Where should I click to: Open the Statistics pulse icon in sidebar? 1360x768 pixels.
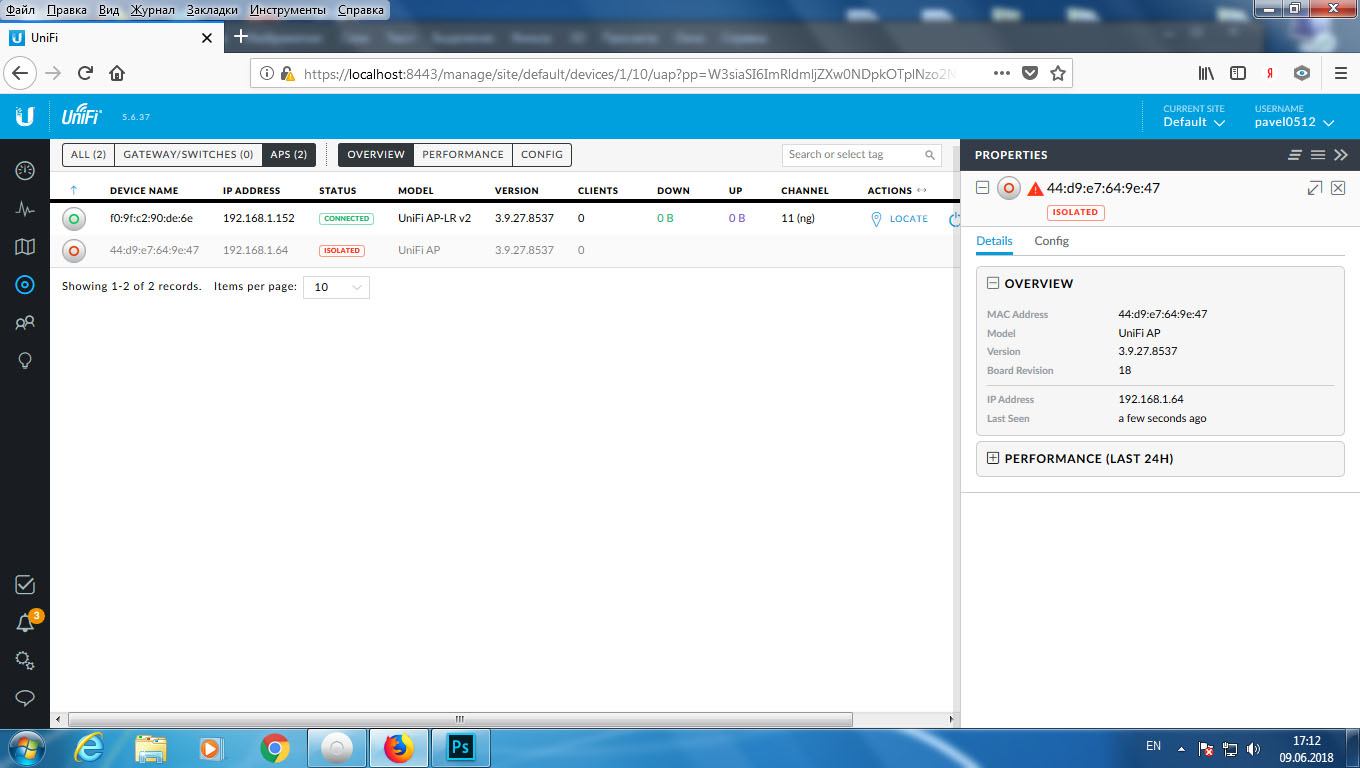click(25, 209)
